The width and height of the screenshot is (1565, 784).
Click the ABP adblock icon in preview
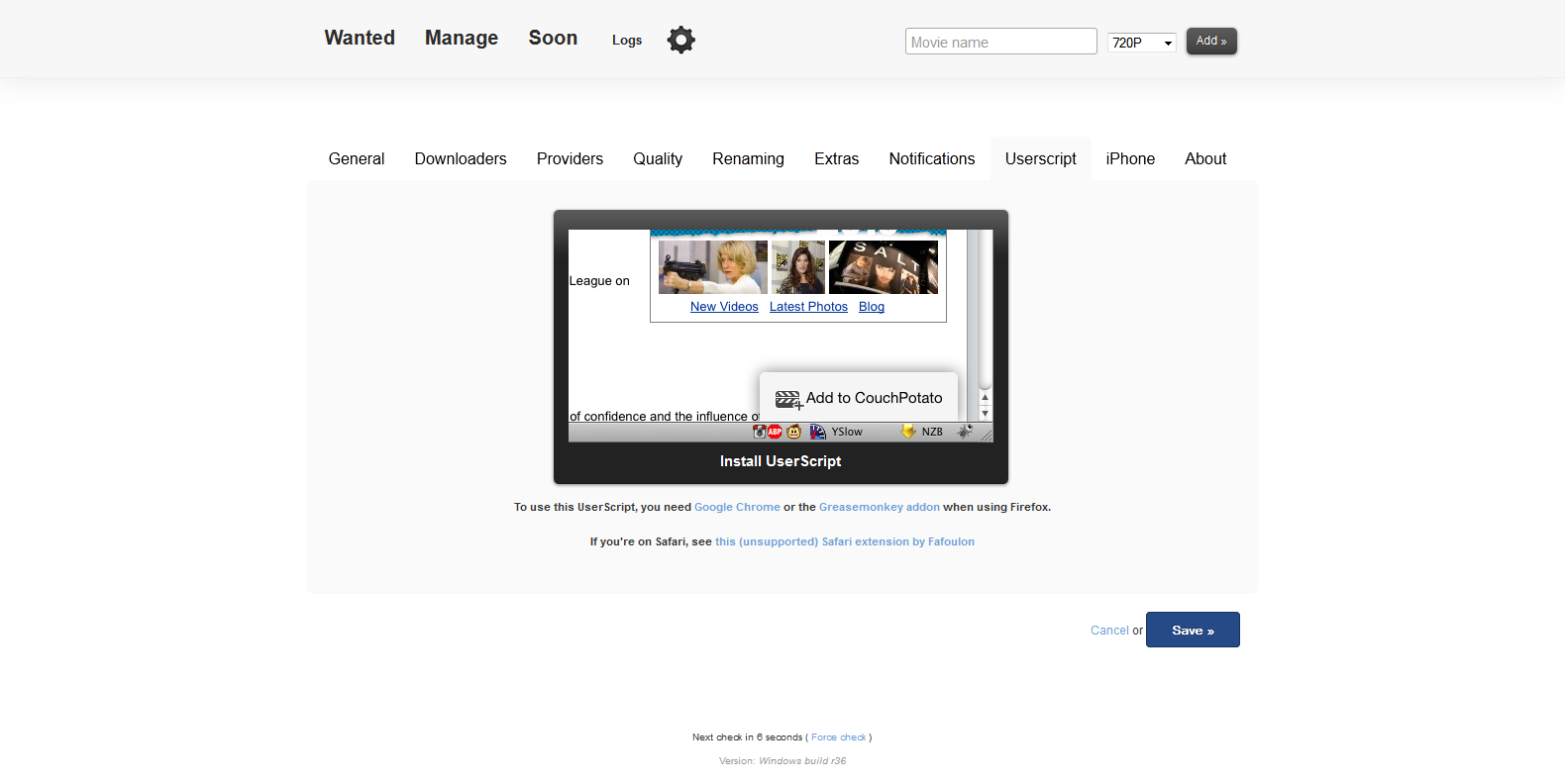coord(776,432)
